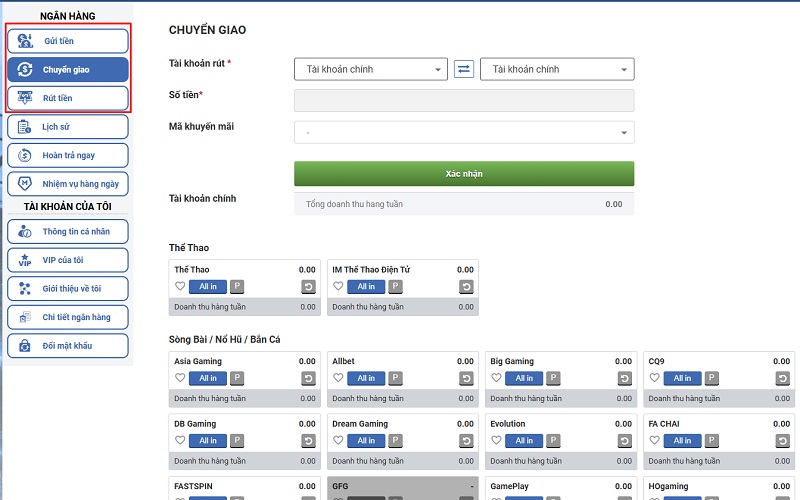This screenshot has height=500, width=800.
Task: Click the green Xác nhận confirm button
Action: pyautogui.click(x=464, y=174)
